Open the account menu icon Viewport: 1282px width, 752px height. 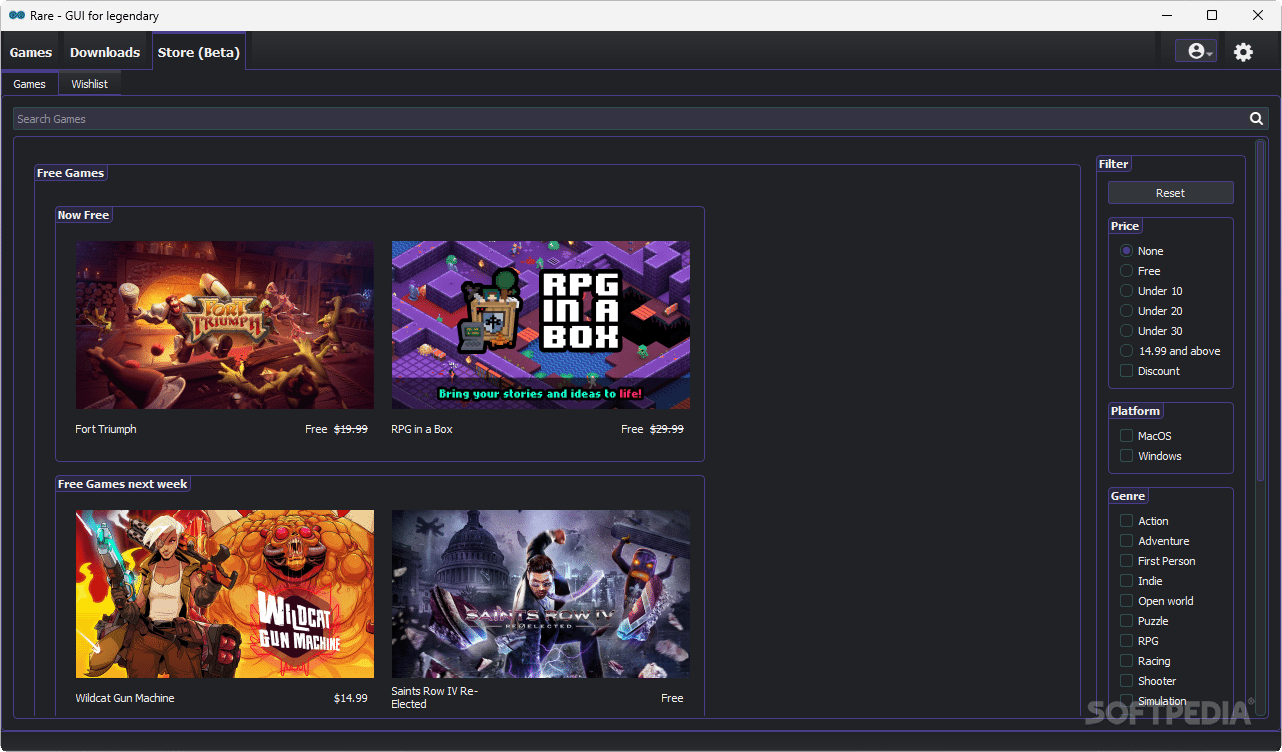tap(1196, 51)
